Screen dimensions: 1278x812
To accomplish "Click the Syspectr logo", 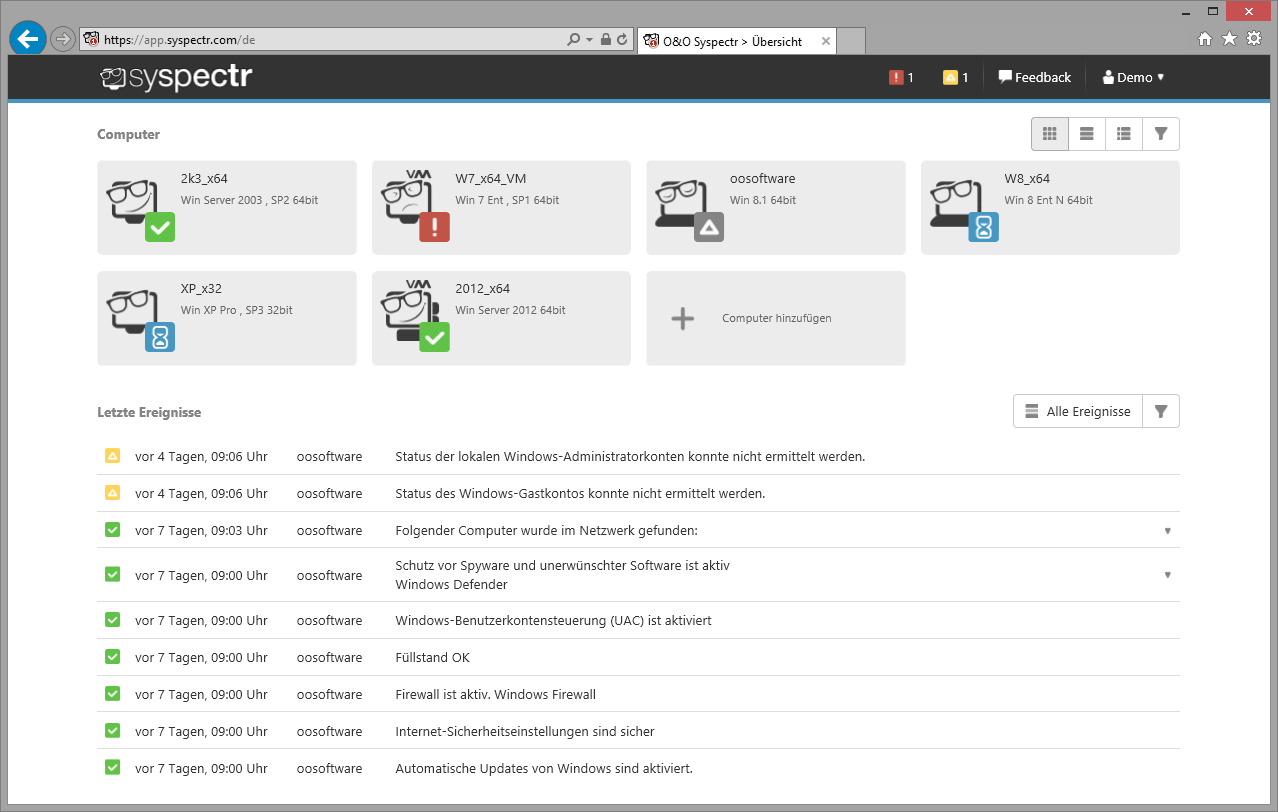I will pos(177,77).
